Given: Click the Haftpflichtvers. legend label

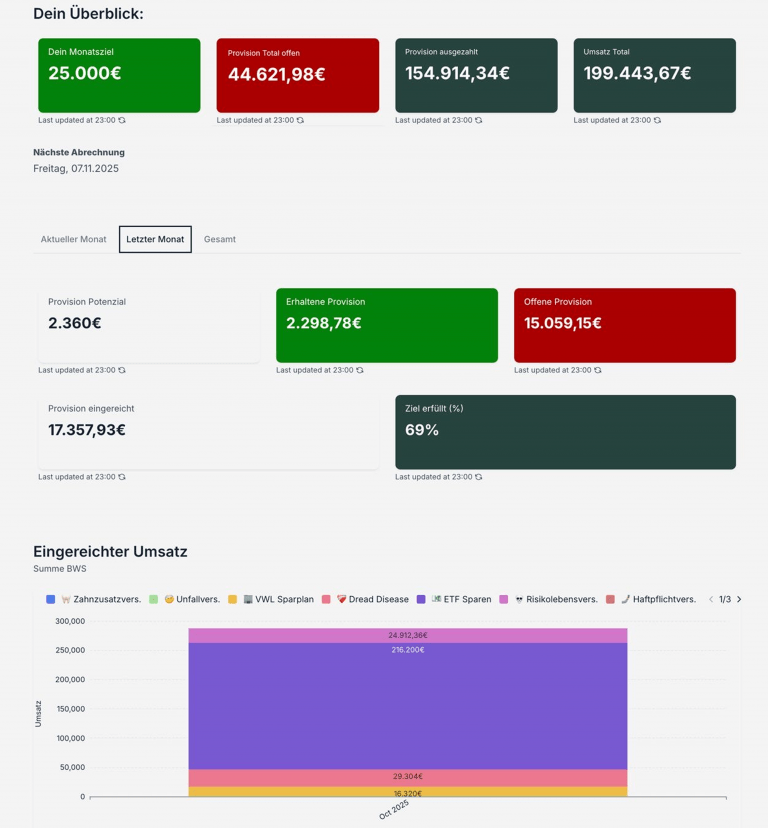Looking at the screenshot, I should coord(664,599).
